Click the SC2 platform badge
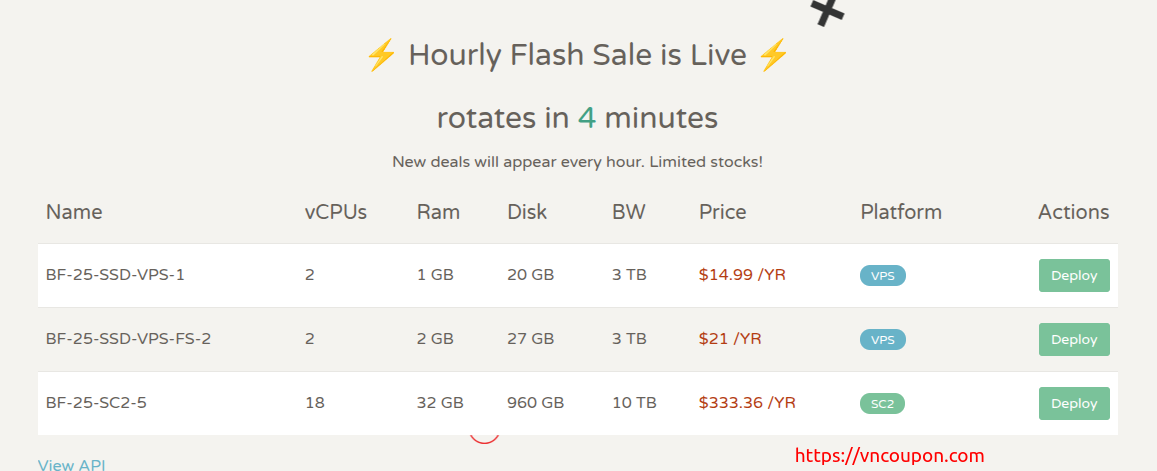This screenshot has height=471, width=1157. pyautogui.click(x=882, y=404)
